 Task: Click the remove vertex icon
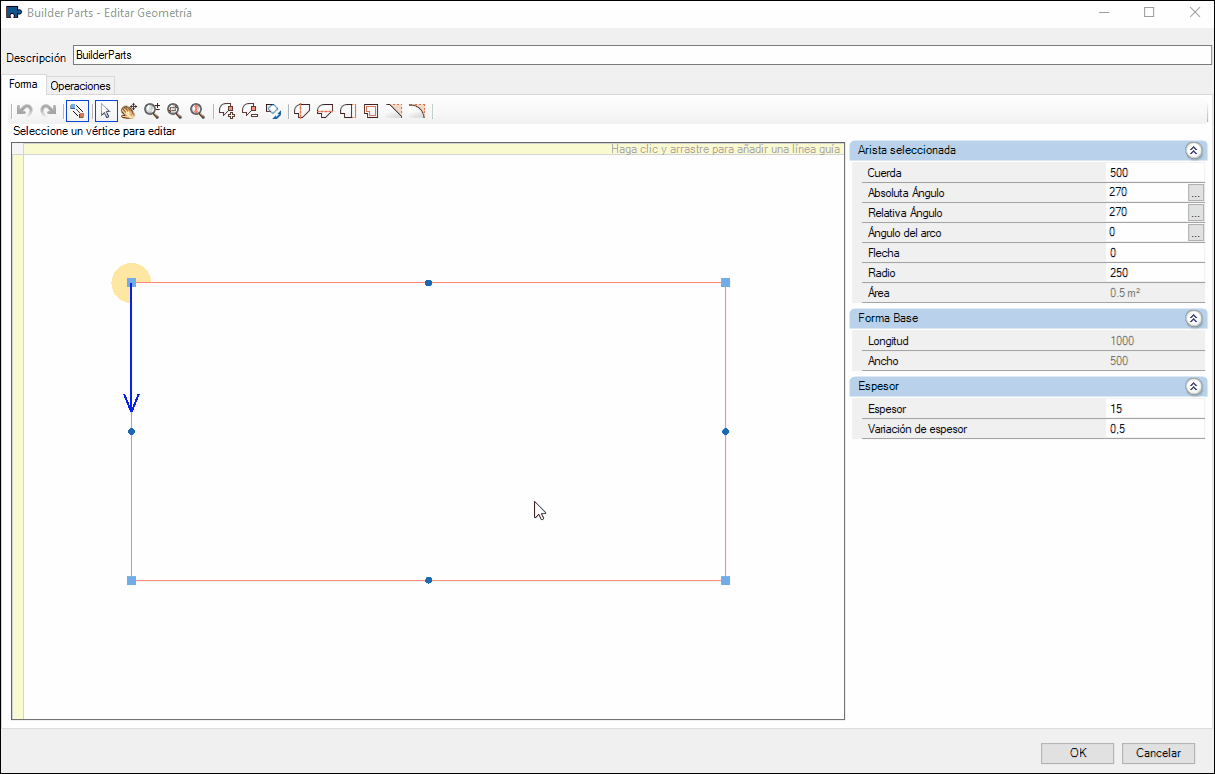tap(250, 111)
